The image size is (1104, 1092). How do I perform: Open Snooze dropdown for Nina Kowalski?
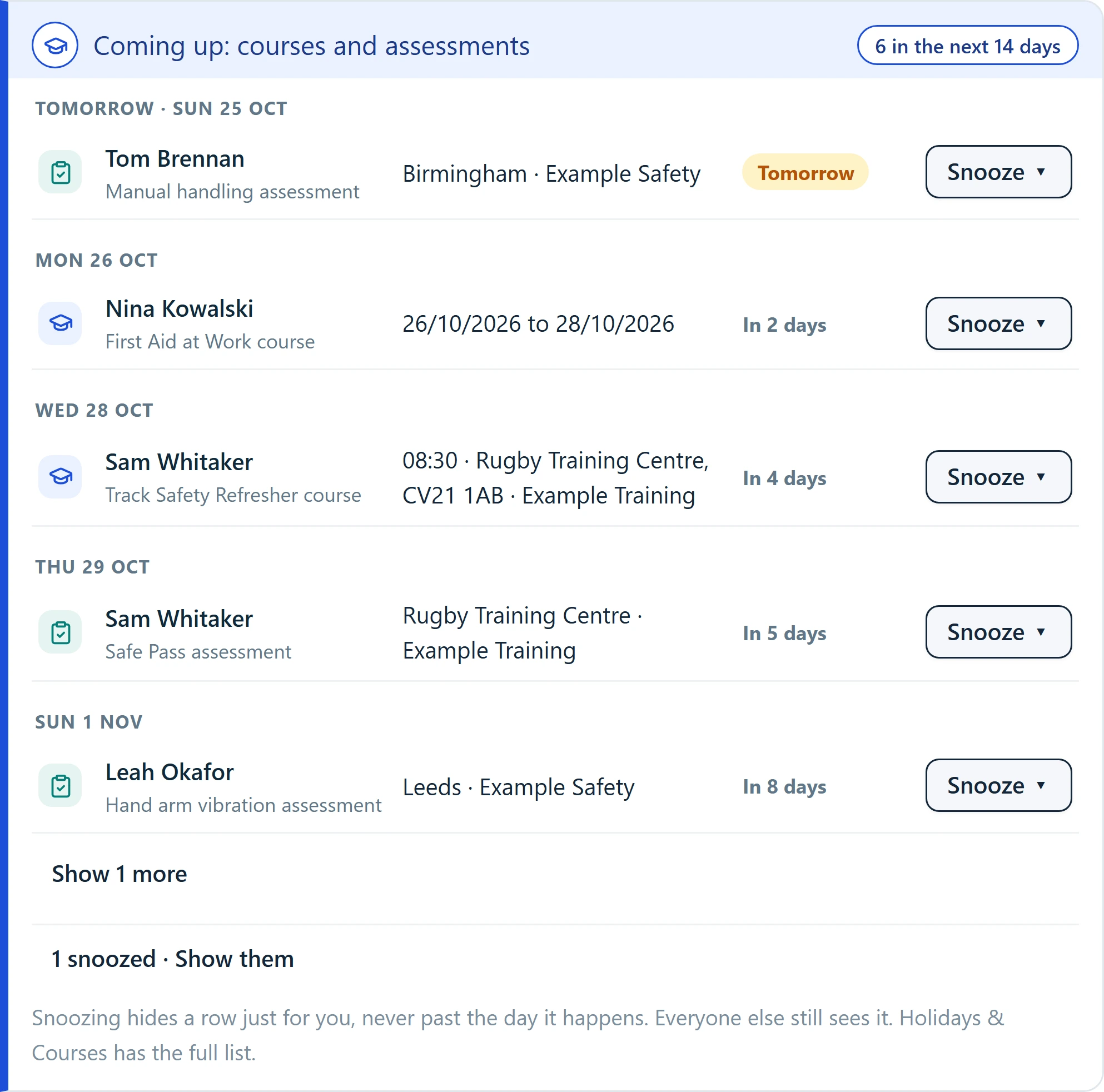pos(998,323)
